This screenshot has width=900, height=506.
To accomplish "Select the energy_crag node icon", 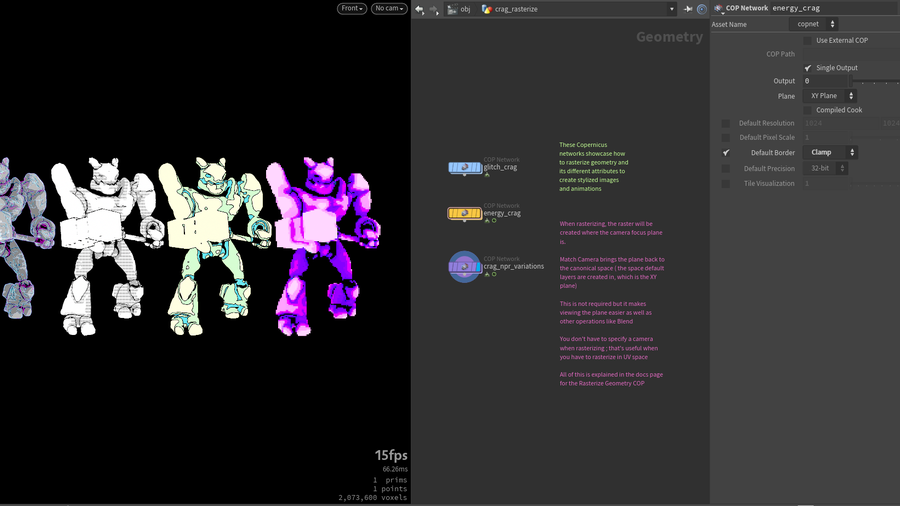I will (x=465, y=213).
